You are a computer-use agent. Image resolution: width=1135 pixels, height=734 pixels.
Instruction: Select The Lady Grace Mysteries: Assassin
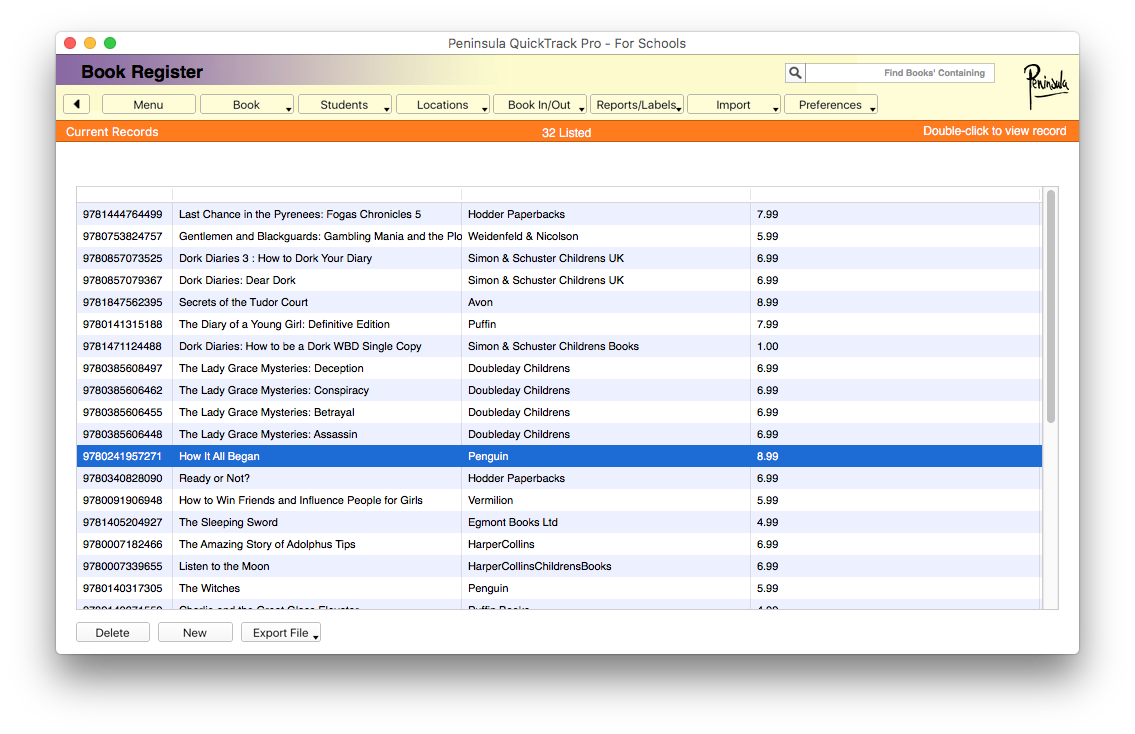pyautogui.click(x=559, y=434)
